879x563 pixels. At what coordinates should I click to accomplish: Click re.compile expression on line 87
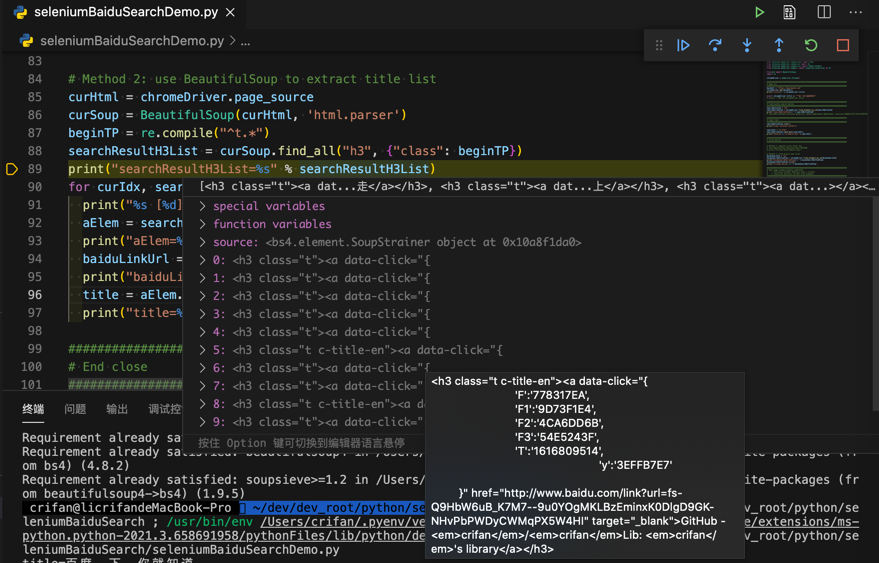(x=205, y=133)
